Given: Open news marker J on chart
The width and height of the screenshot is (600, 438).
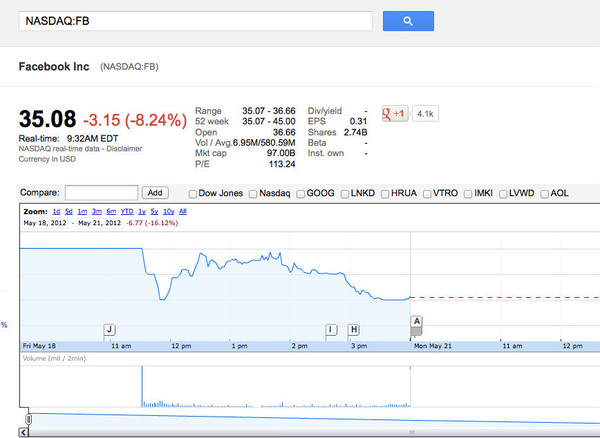Looking at the screenshot, I should point(109,329).
